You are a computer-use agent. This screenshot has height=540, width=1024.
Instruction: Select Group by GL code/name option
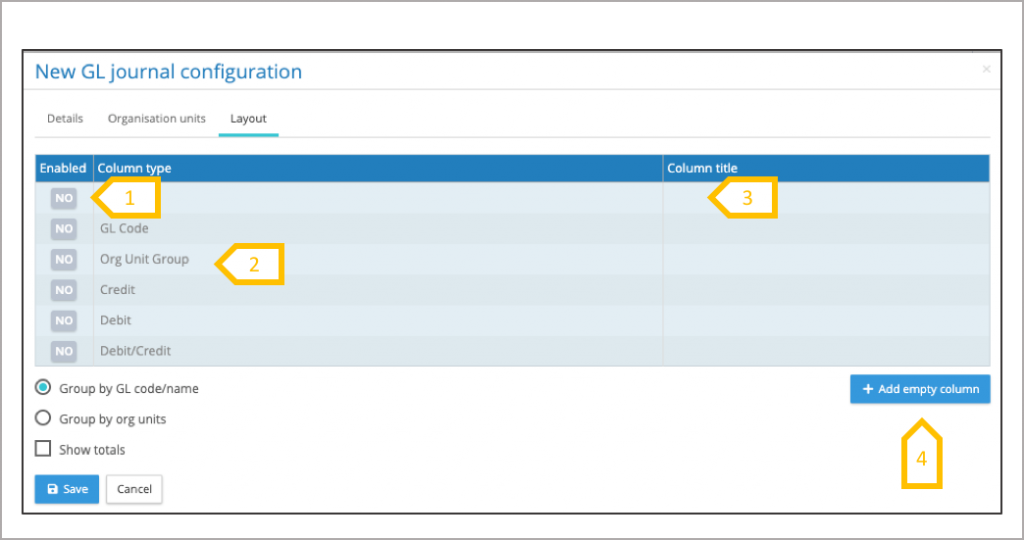43,388
